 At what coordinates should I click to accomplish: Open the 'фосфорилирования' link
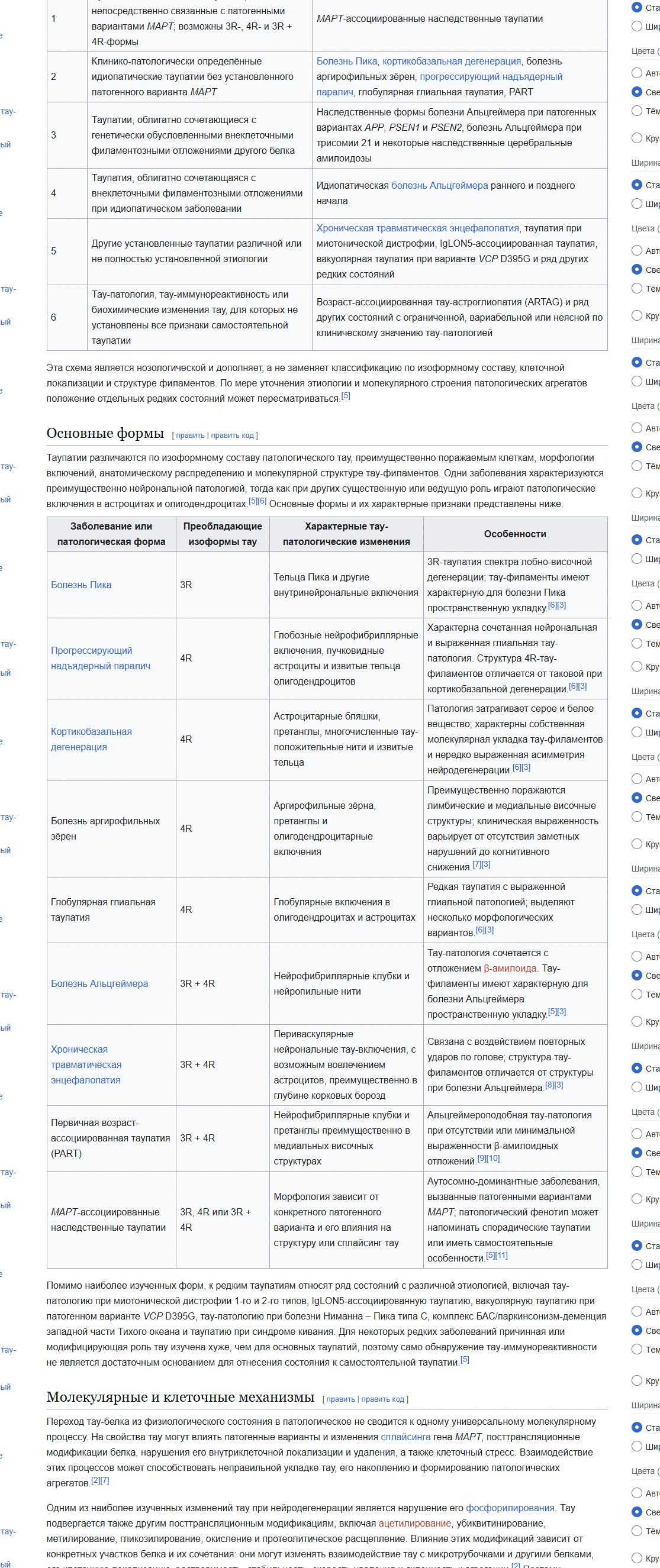click(510, 1508)
